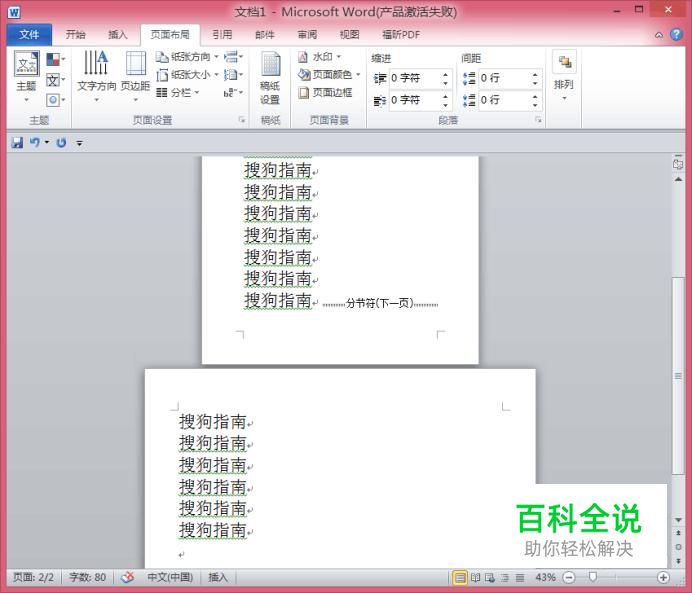The width and height of the screenshot is (692, 593).
Task: Undo last action
Action: [x=34, y=143]
